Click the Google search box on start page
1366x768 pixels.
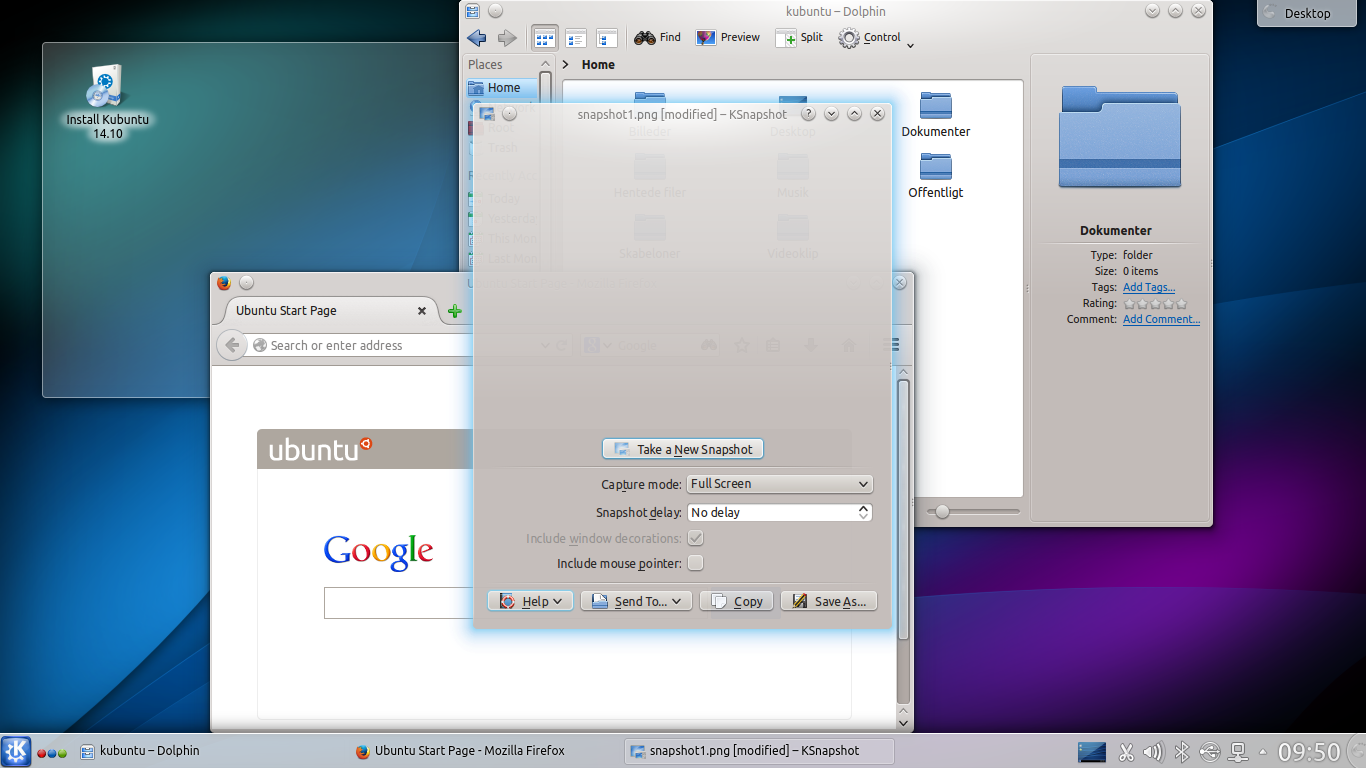(x=399, y=603)
